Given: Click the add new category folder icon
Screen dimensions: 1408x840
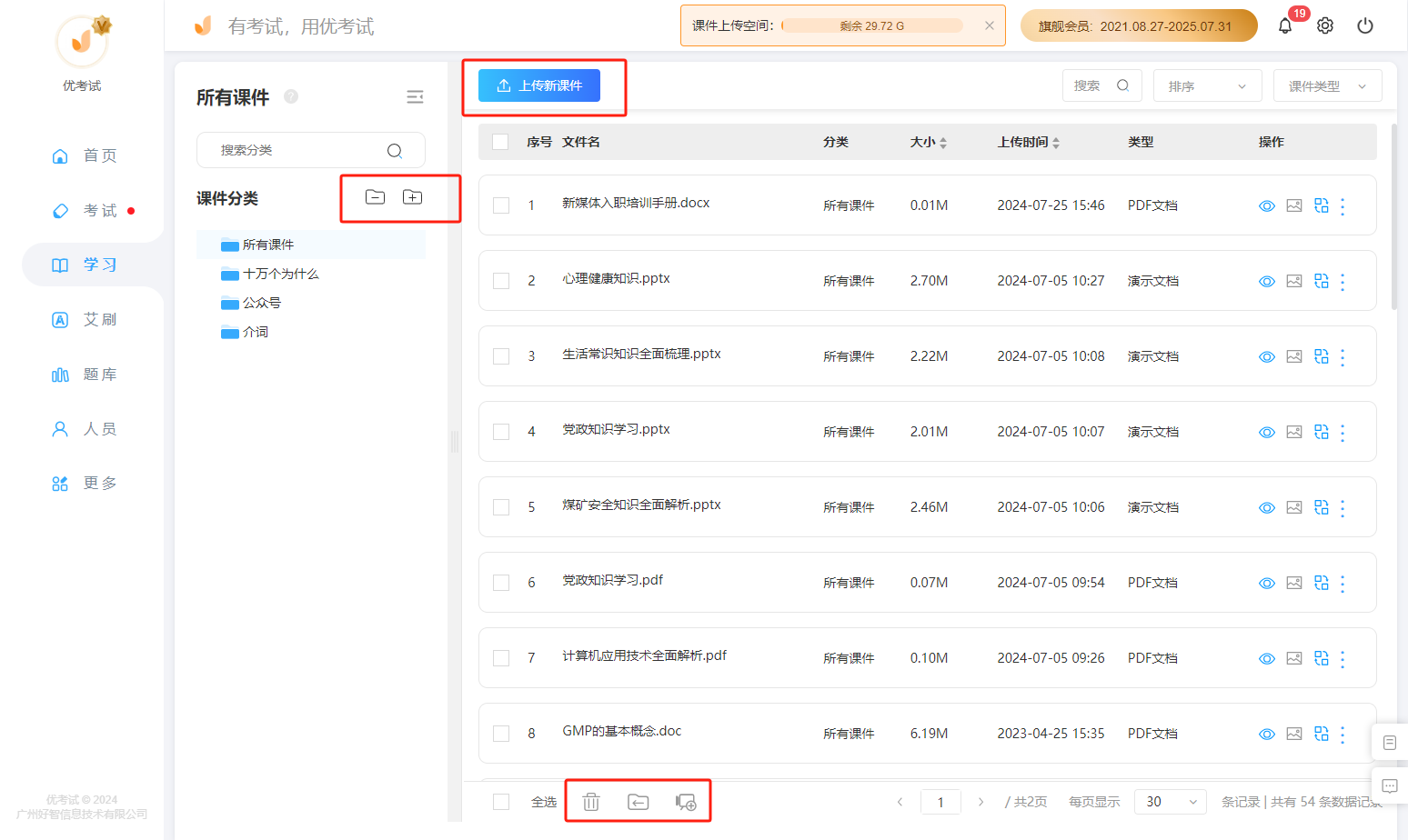Looking at the screenshot, I should [413, 197].
